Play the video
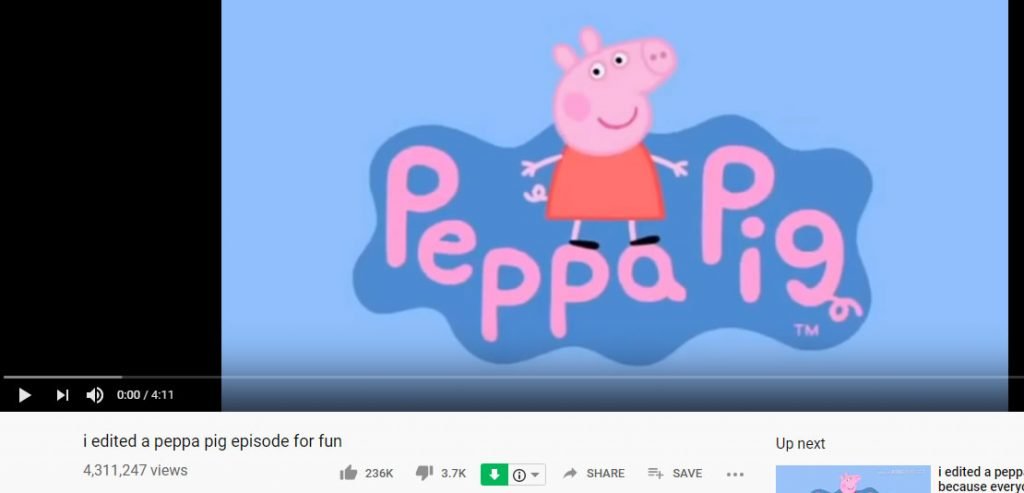This screenshot has width=1024, height=493. click(25, 395)
